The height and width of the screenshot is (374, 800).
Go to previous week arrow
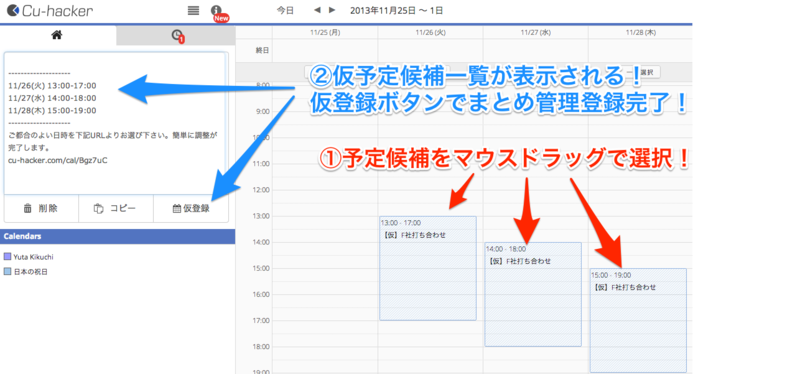coord(317,10)
